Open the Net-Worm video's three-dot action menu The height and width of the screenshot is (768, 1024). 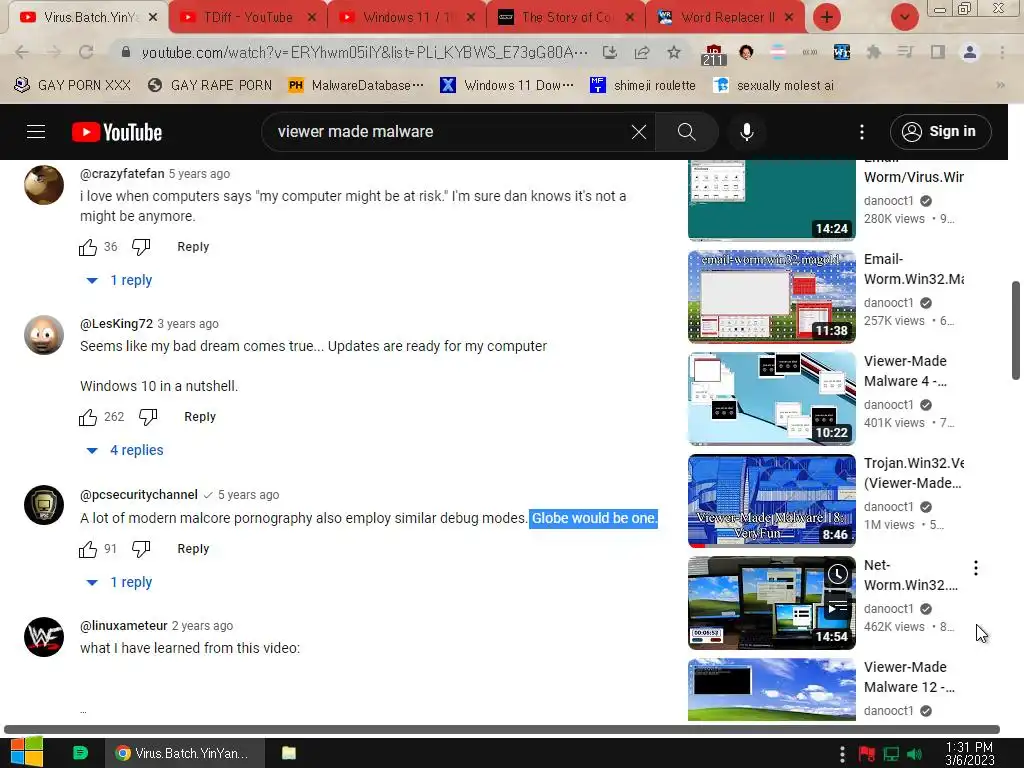click(x=976, y=568)
